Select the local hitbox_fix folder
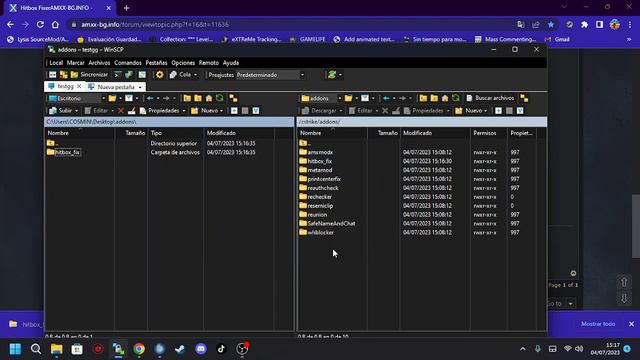640x360 pixels. [x=67, y=152]
